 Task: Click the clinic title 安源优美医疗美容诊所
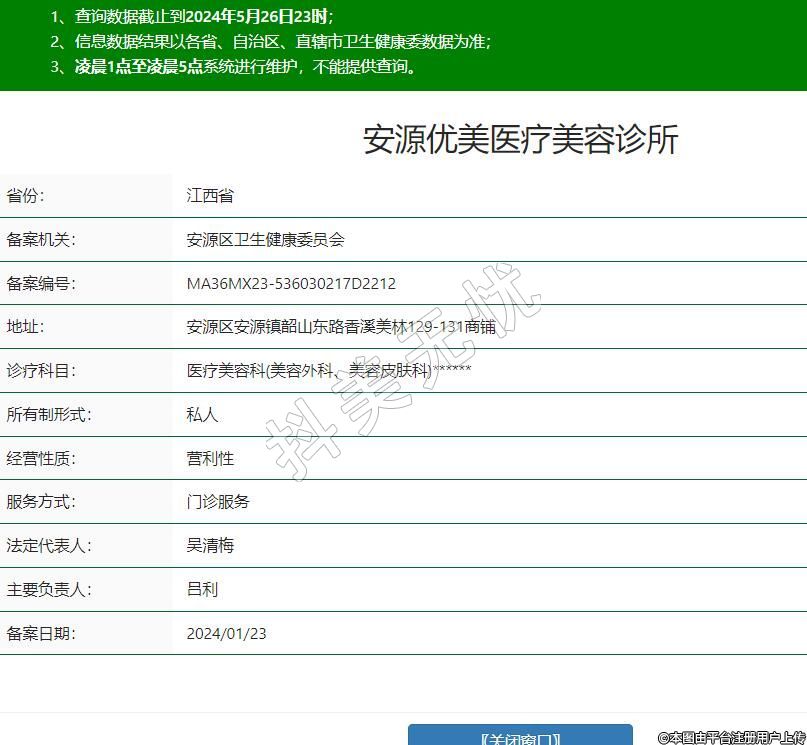point(520,140)
